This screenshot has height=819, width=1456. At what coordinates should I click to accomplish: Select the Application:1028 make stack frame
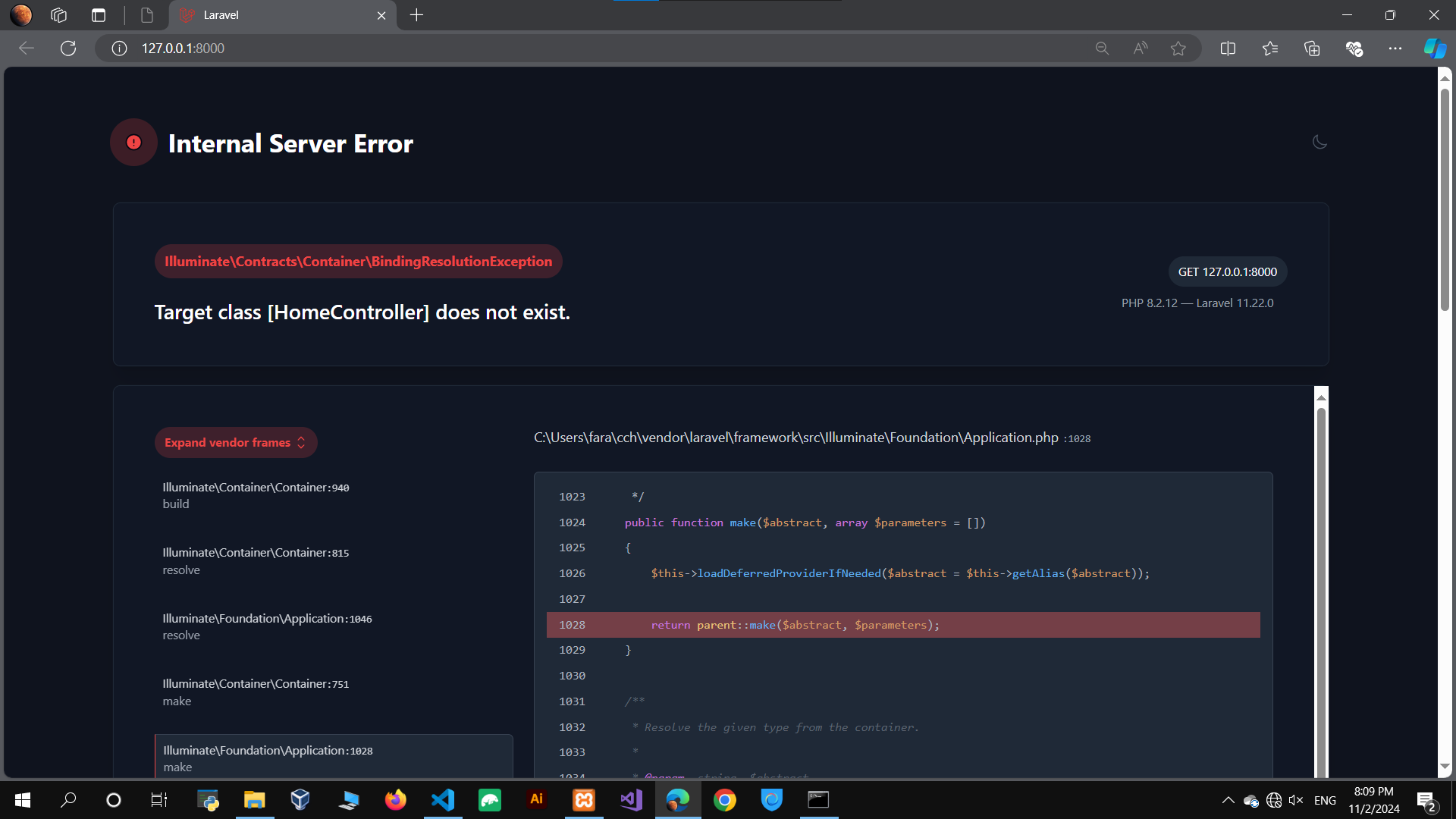(x=333, y=756)
